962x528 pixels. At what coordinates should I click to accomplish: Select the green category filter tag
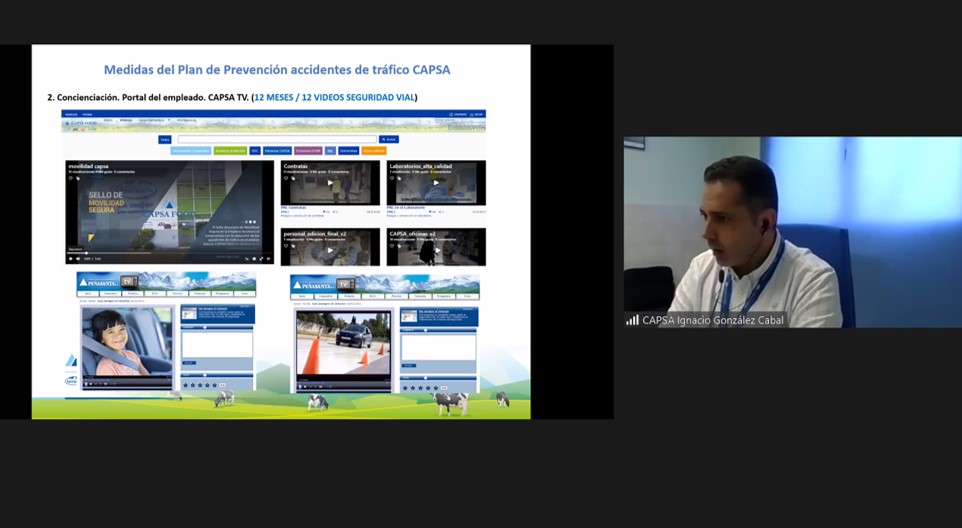click(x=230, y=151)
